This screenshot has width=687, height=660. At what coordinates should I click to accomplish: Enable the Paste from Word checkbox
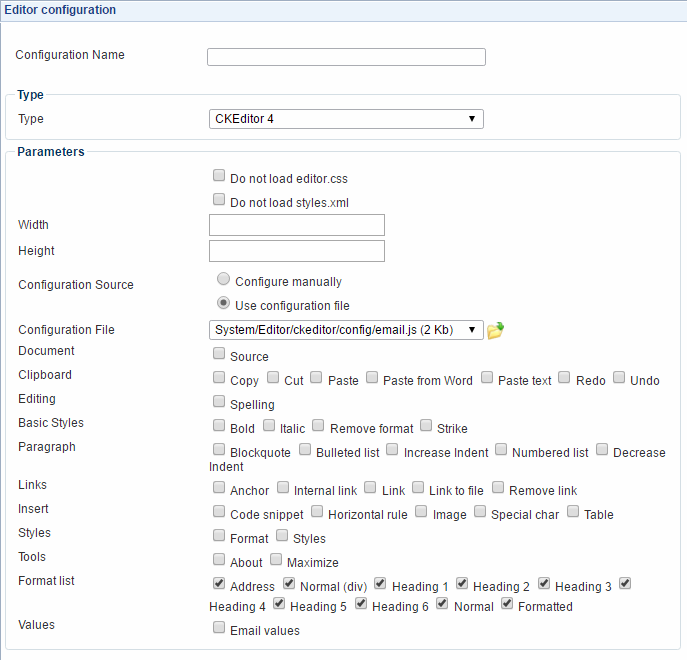pos(372,378)
